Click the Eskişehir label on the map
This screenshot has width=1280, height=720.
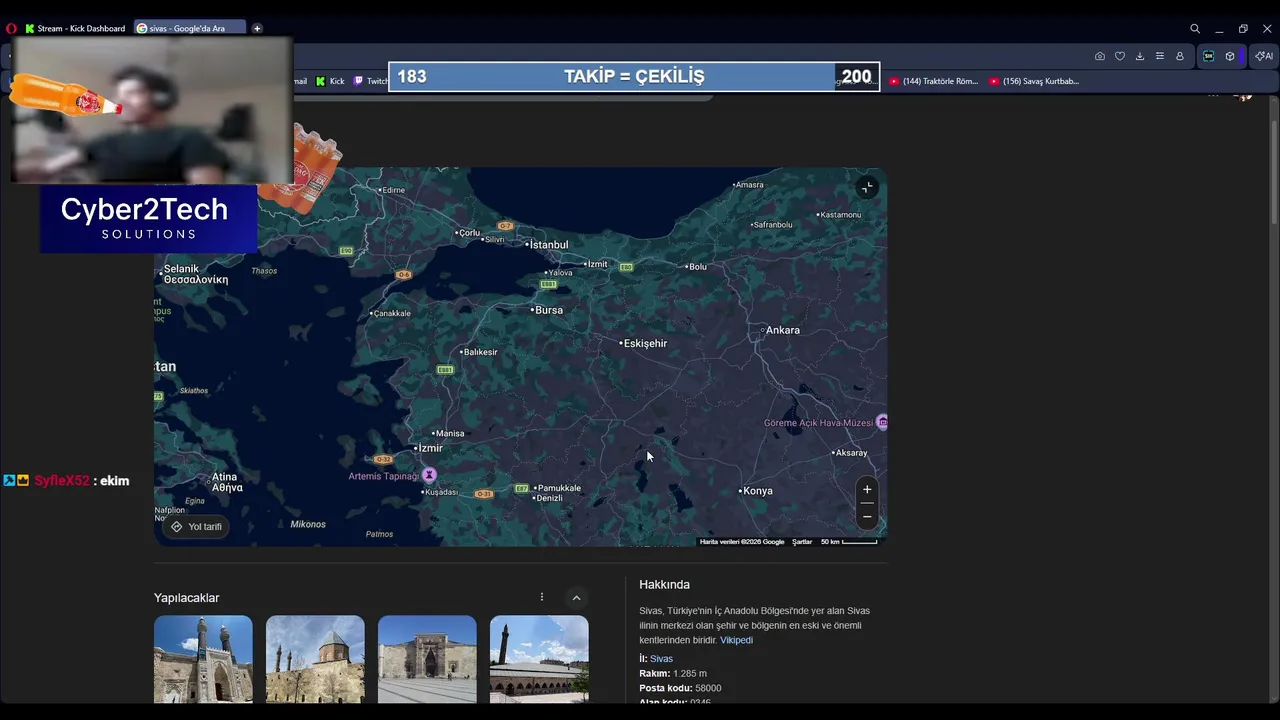646,343
